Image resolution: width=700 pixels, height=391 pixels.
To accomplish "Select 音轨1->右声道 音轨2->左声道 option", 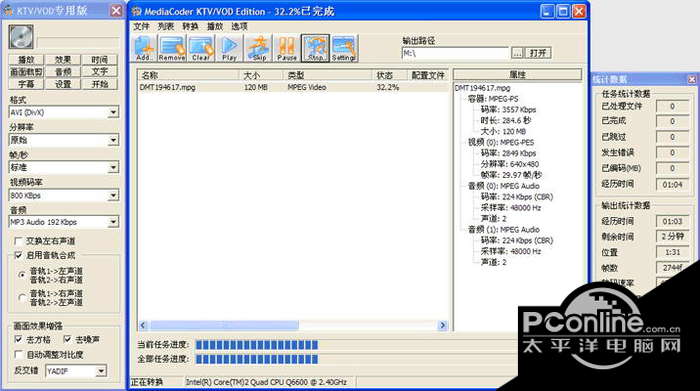I will 21,297.
